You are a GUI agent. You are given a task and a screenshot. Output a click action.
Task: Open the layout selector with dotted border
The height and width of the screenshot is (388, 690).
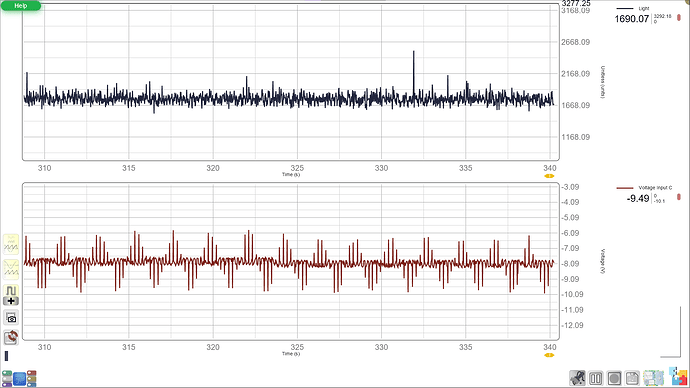tap(653, 378)
